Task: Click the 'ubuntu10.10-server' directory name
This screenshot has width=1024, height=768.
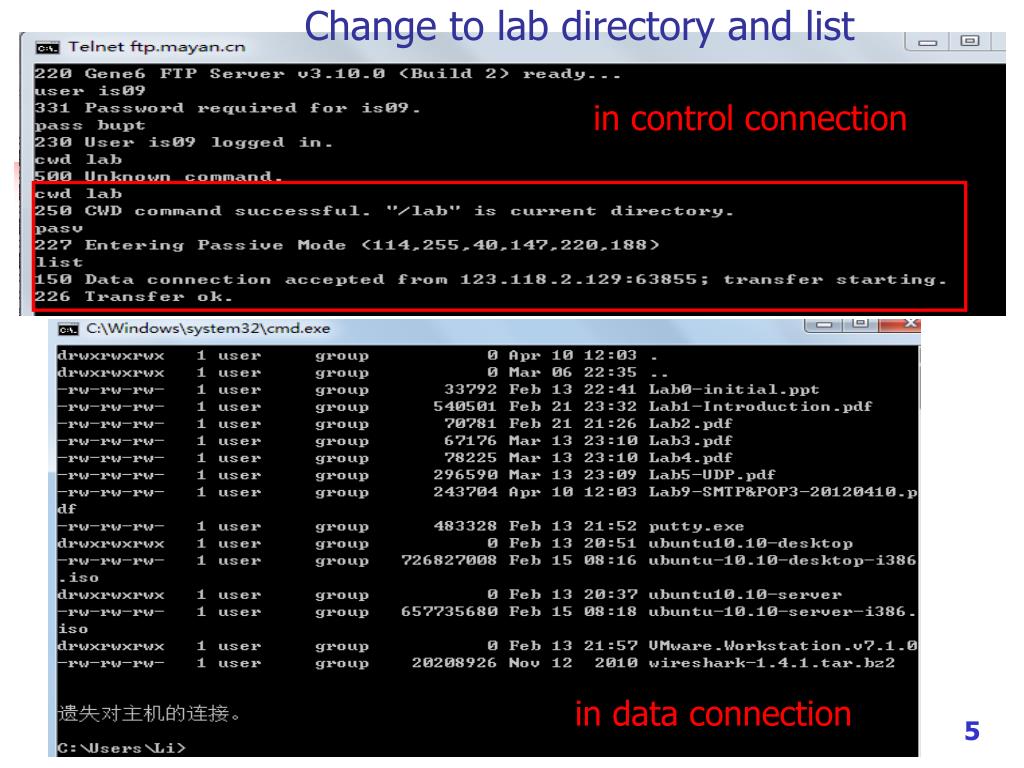Action: [745, 595]
